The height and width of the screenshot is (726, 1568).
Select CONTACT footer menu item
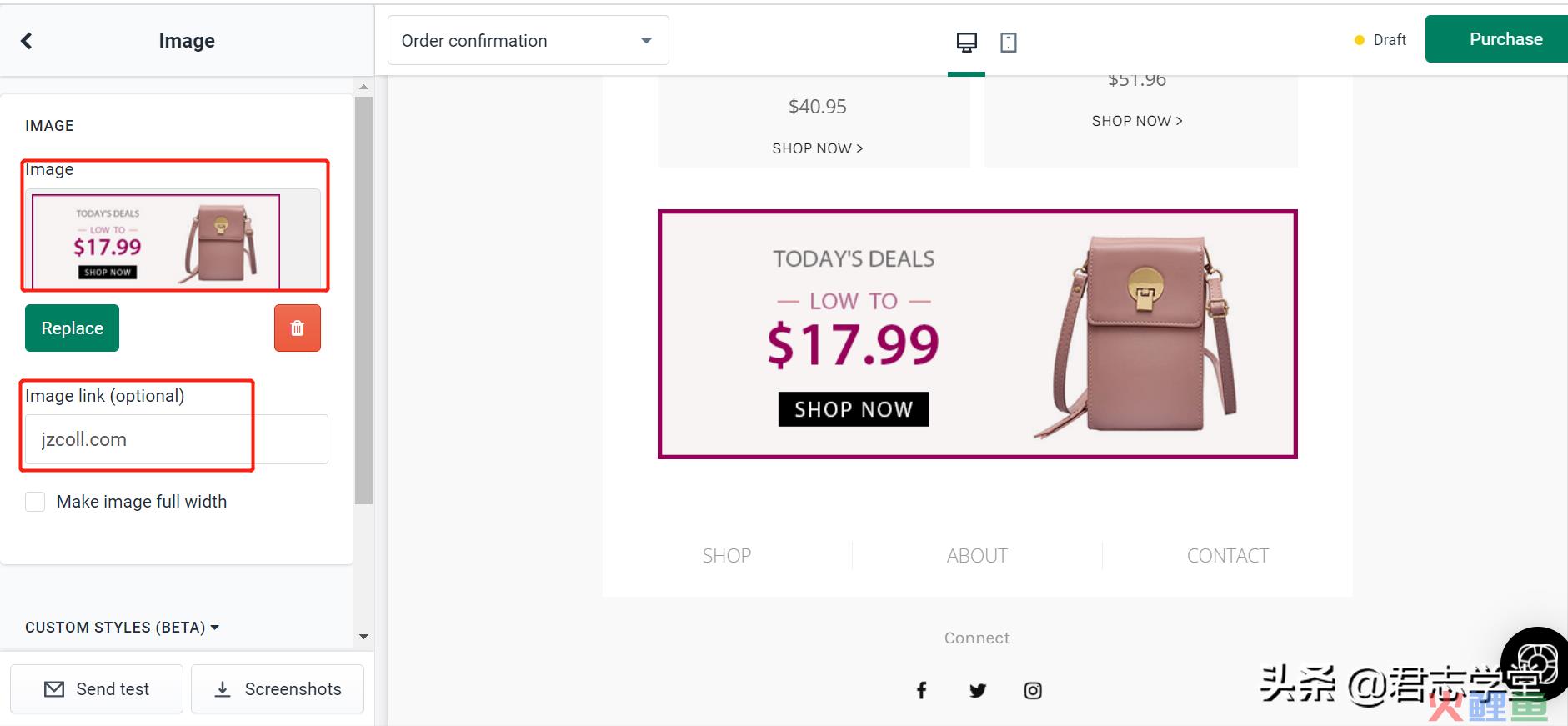click(x=1228, y=556)
